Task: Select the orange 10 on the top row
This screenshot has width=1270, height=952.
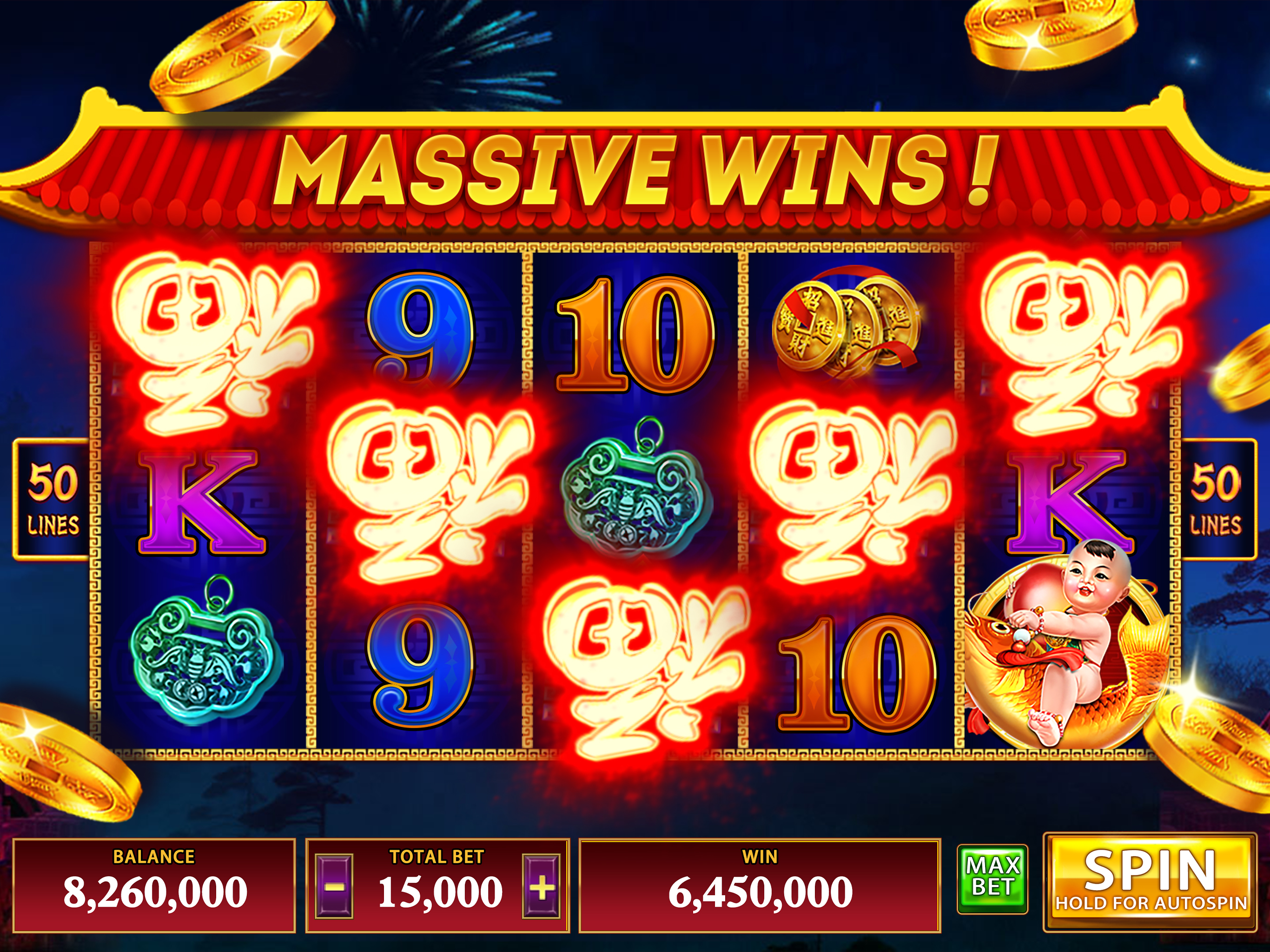Action: coord(635,334)
